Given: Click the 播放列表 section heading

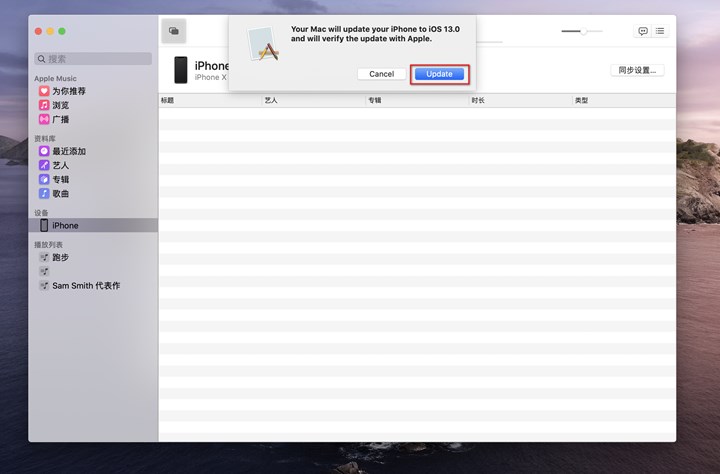Looking at the screenshot, I should click(48, 245).
